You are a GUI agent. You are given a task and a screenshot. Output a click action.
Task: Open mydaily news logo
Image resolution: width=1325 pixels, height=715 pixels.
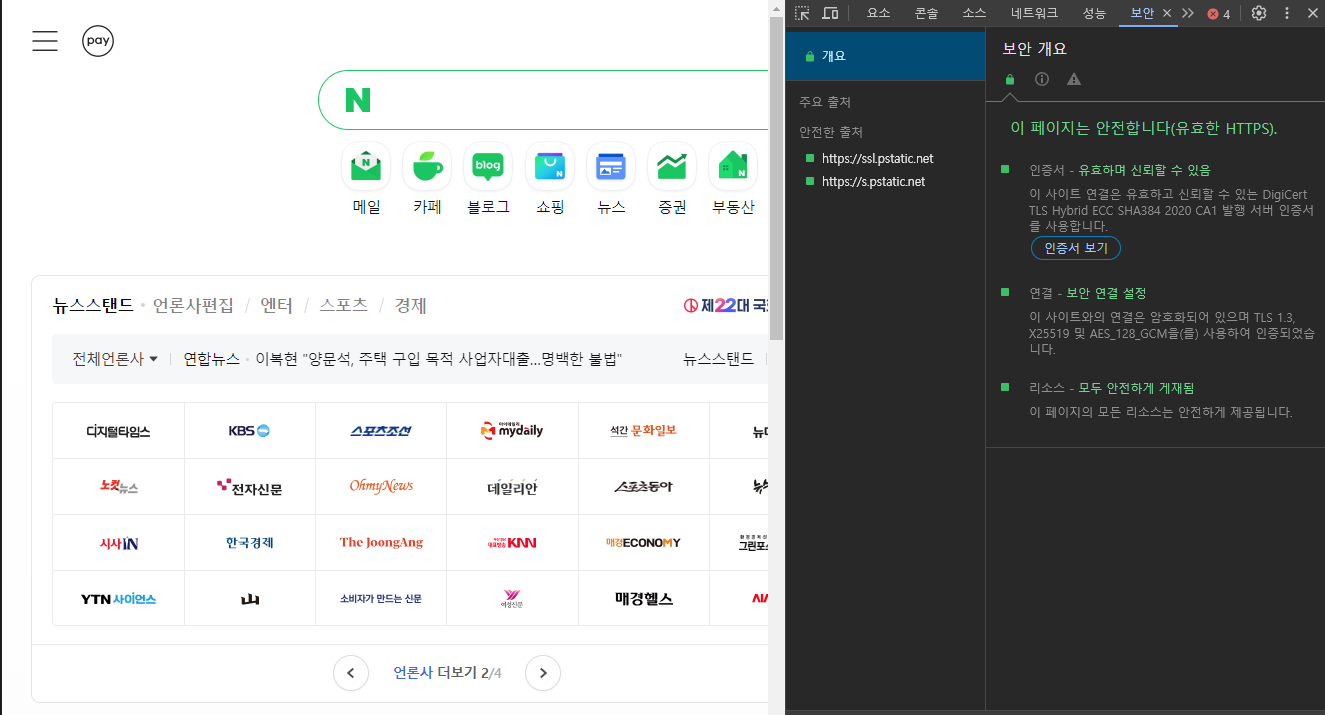point(512,431)
